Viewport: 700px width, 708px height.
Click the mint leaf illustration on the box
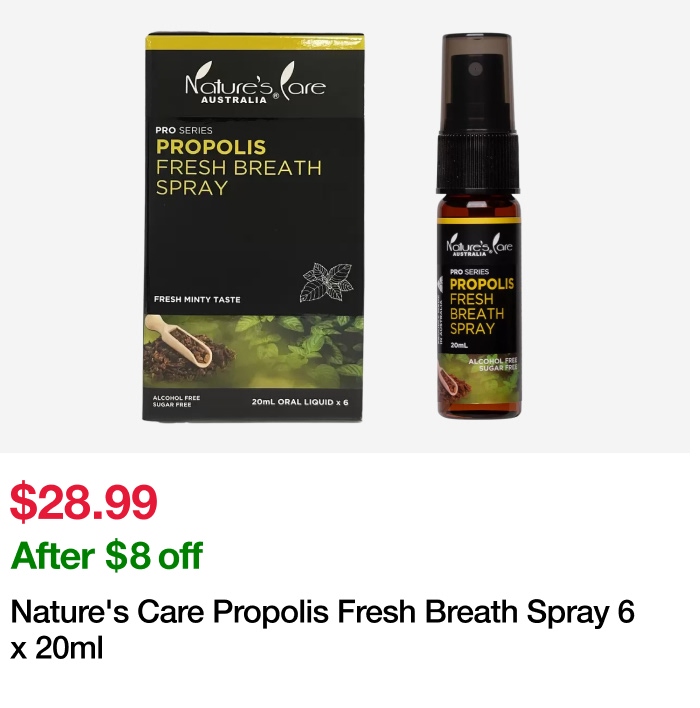pos(327,282)
